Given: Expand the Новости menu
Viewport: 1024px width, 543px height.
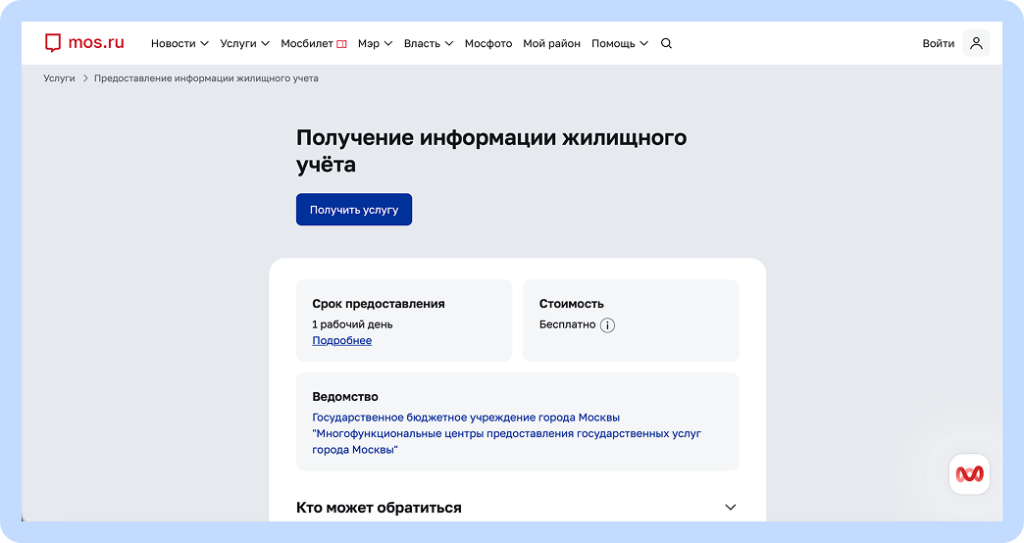Looking at the screenshot, I should point(180,43).
